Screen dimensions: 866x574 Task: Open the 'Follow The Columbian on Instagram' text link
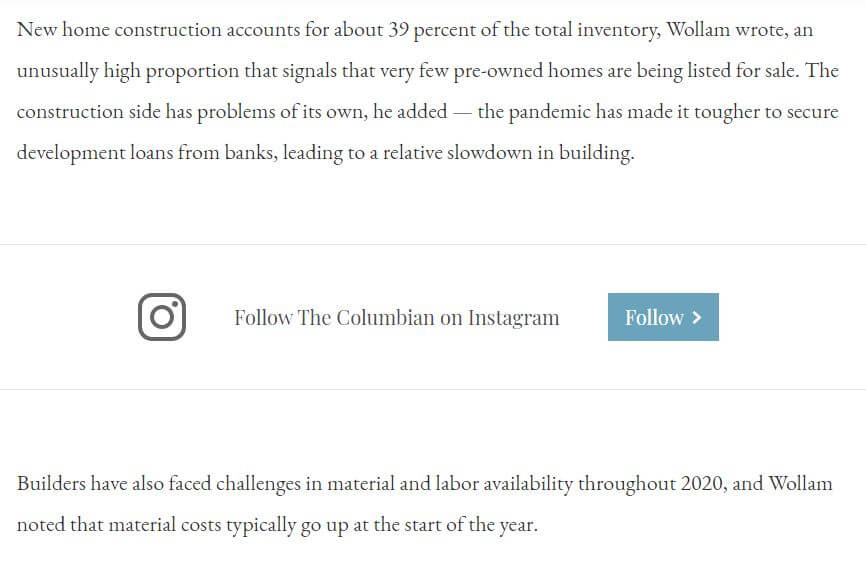click(397, 318)
